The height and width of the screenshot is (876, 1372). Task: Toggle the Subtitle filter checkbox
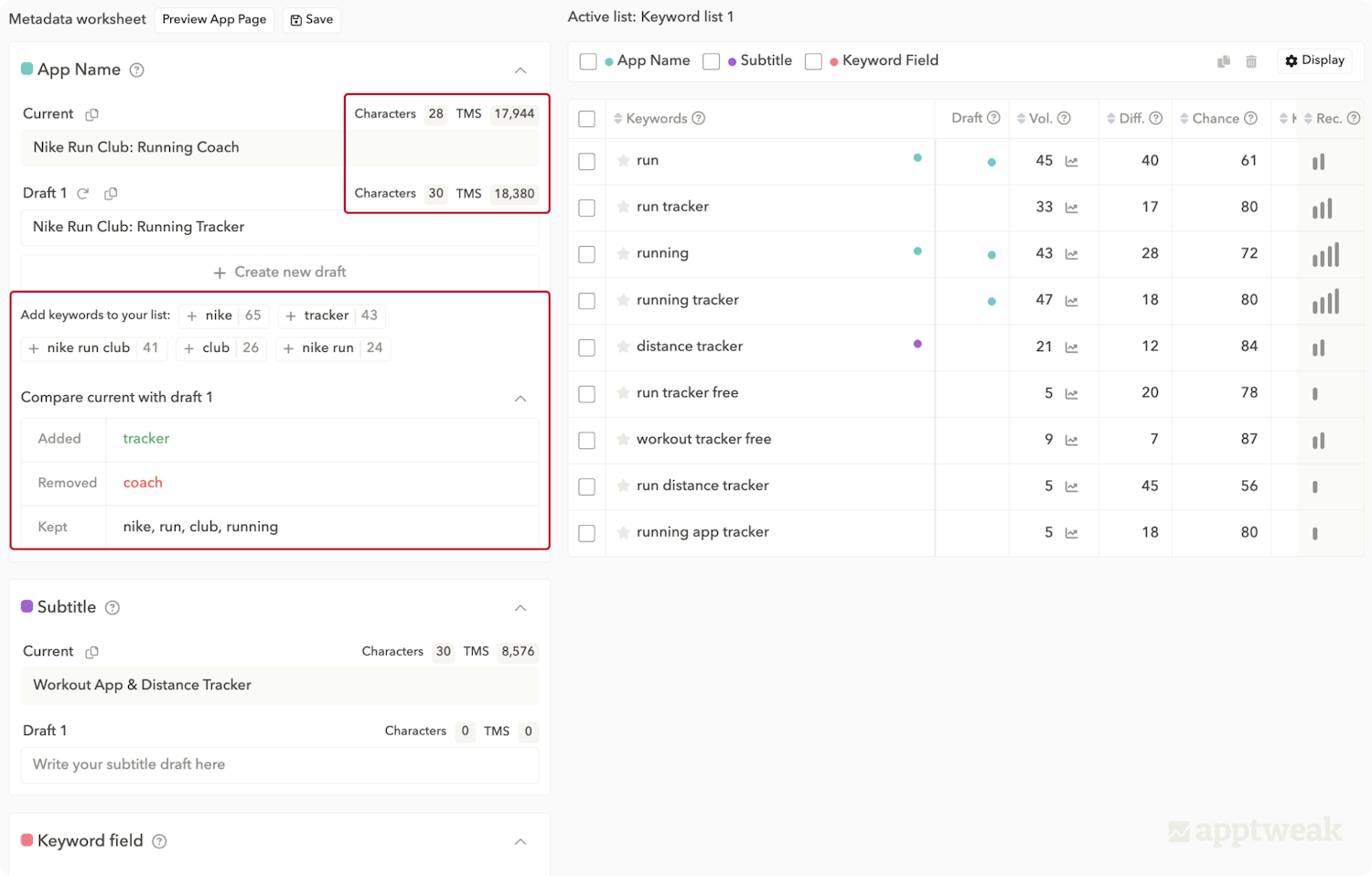[712, 61]
